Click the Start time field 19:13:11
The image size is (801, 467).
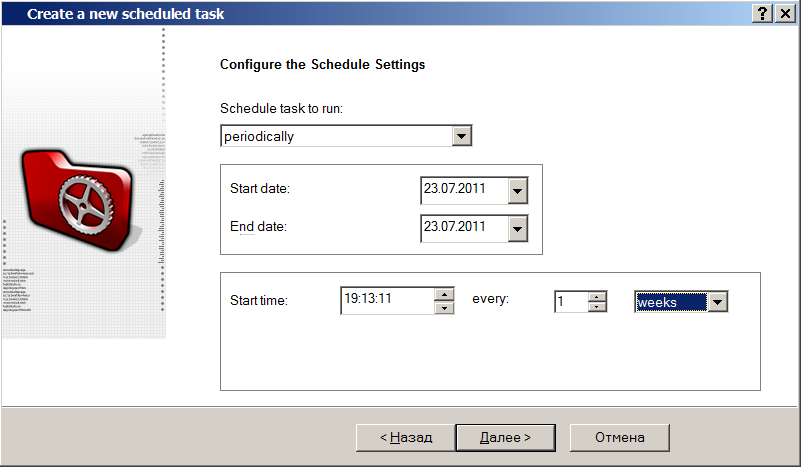(x=386, y=300)
